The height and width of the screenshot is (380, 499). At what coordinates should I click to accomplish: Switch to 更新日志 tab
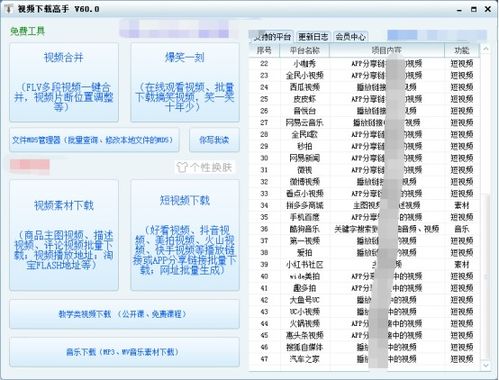(x=313, y=37)
